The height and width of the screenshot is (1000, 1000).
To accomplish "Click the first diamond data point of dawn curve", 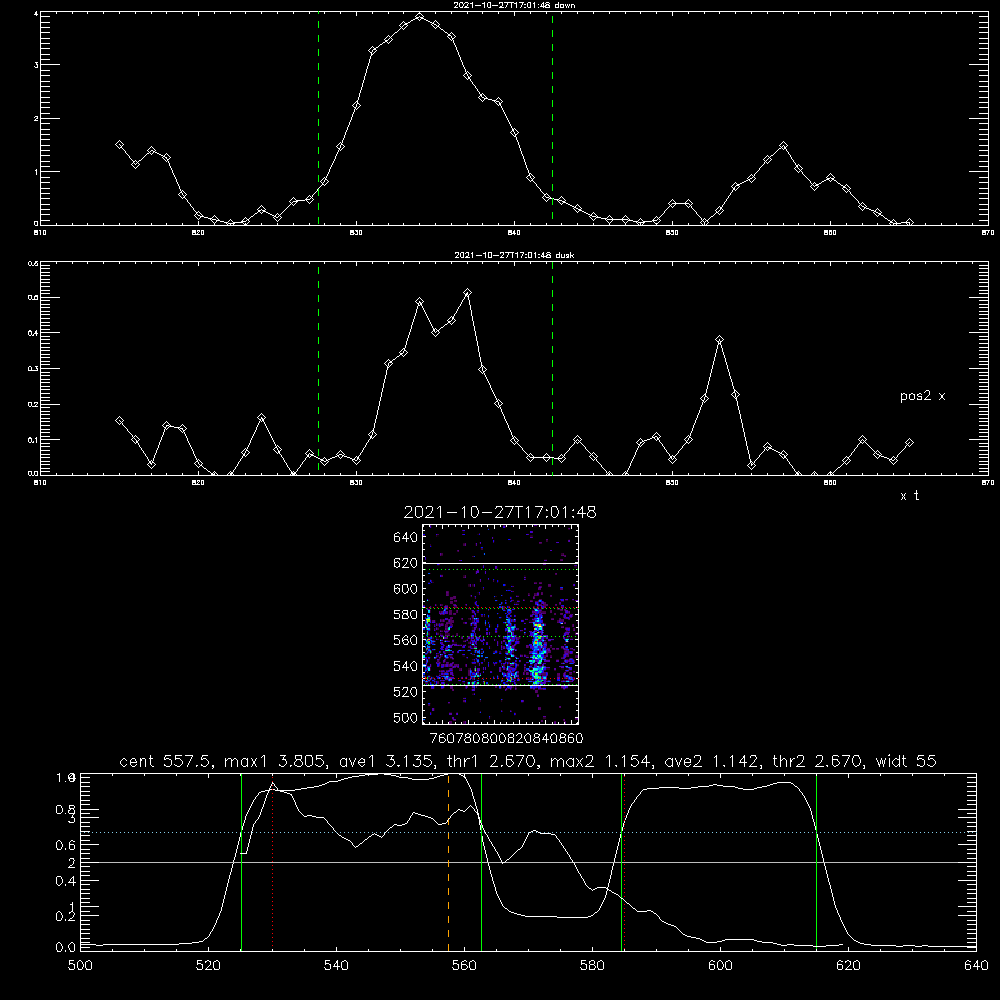I will (x=119, y=145).
